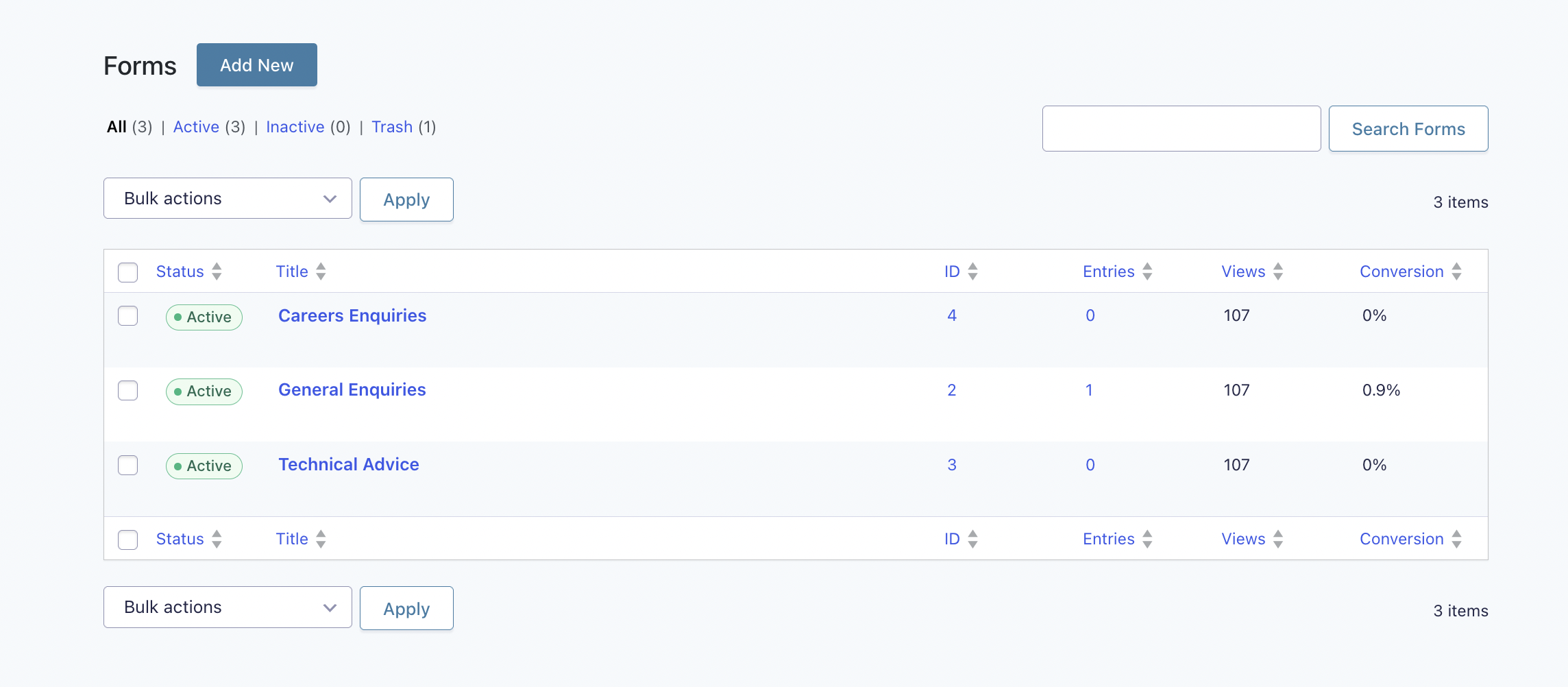Viewport: 1568px width, 687px height.
Task: Sort by the ID column sort arrow
Action: pyautogui.click(x=974, y=272)
